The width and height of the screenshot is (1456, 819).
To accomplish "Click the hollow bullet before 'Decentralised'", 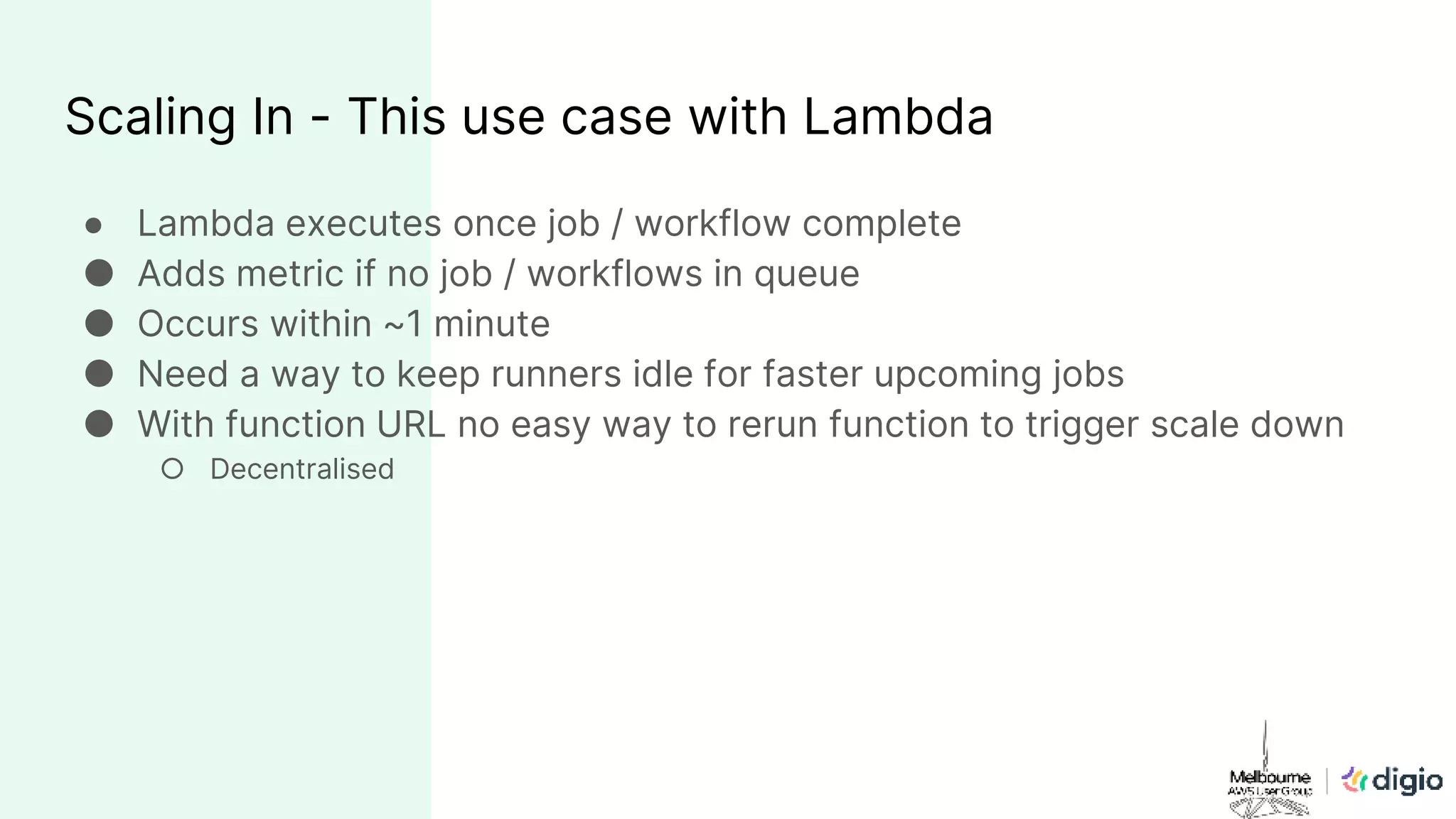I will [x=172, y=469].
